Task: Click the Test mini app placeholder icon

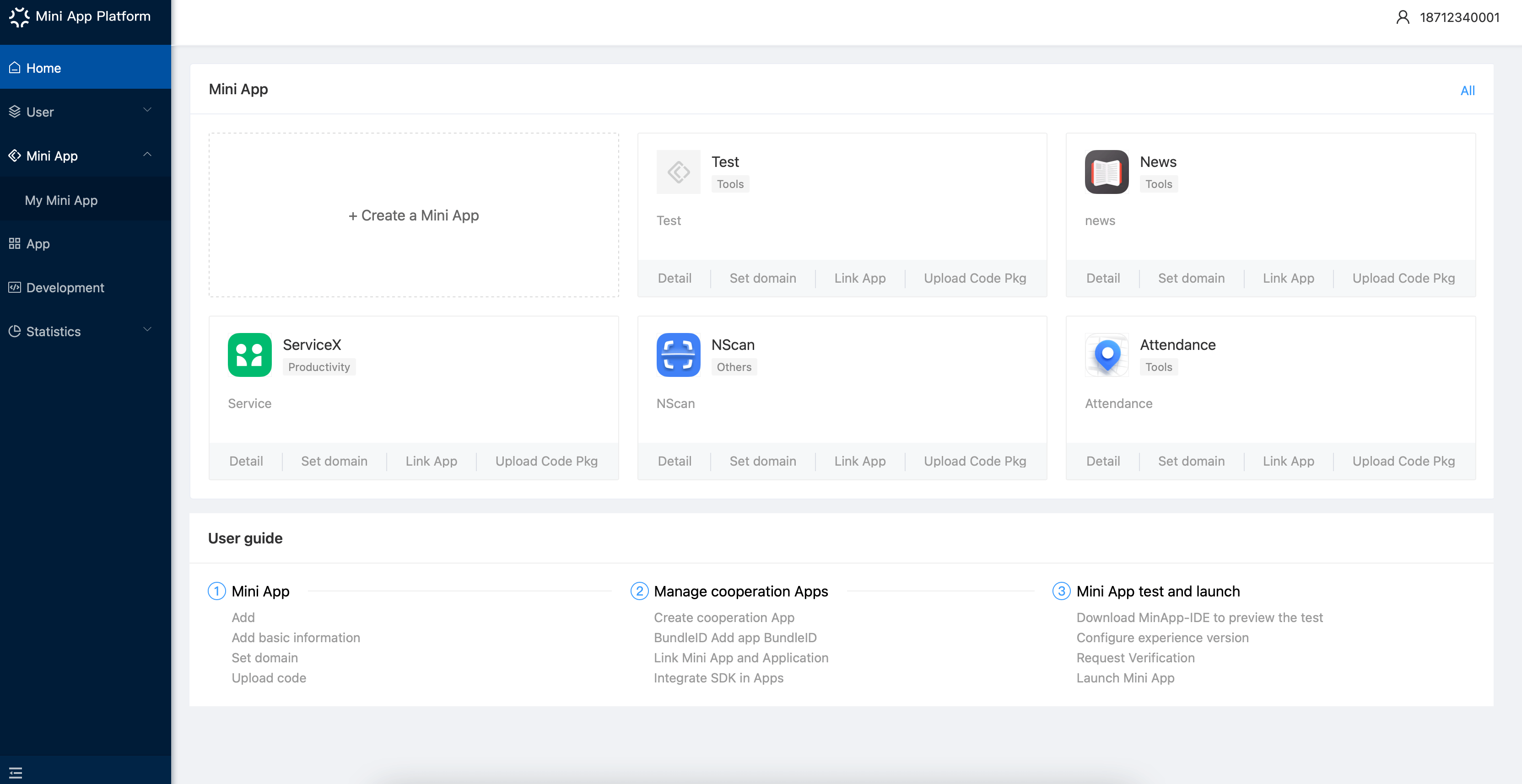Action: pyautogui.click(x=678, y=172)
